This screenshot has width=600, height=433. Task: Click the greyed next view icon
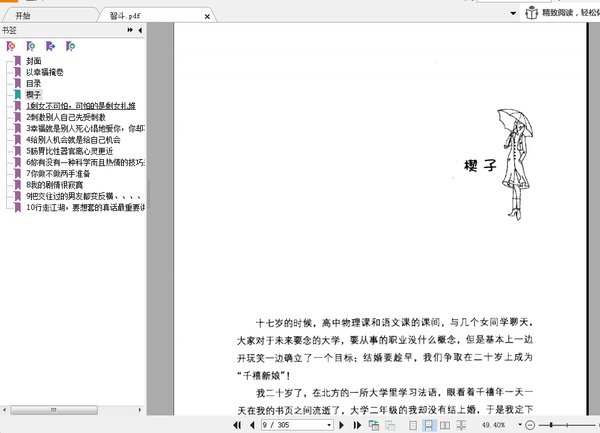(x=390, y=425)
